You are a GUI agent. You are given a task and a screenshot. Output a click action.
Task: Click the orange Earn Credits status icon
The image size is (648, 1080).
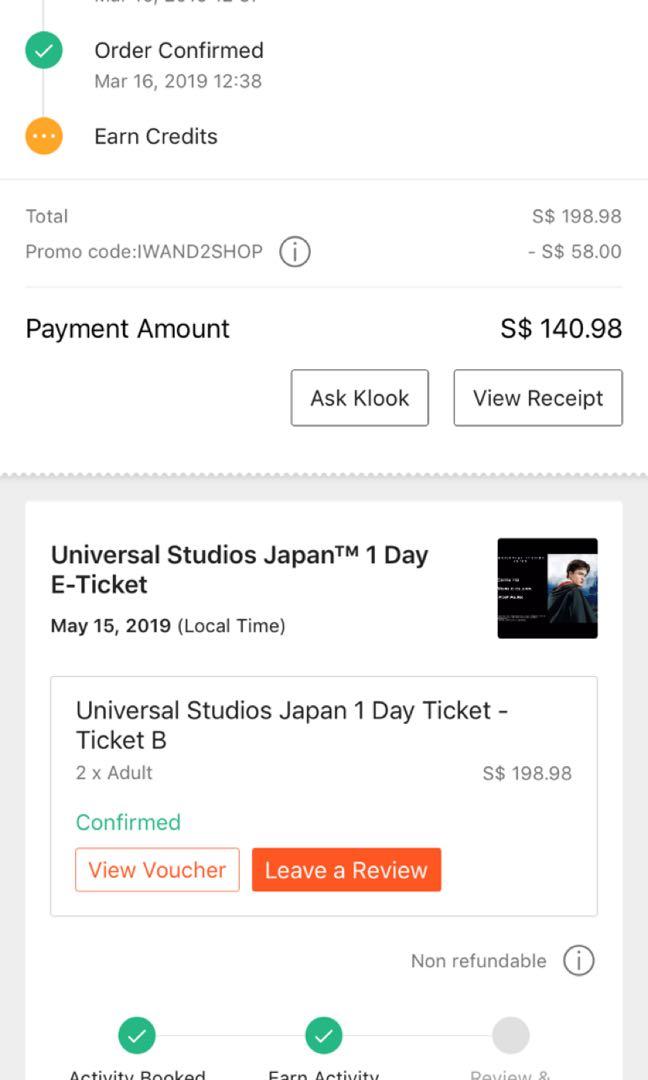[44, 136]
